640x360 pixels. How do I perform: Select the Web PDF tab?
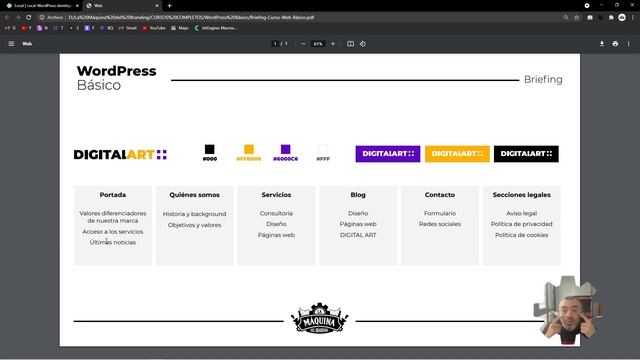coord(122,6)
